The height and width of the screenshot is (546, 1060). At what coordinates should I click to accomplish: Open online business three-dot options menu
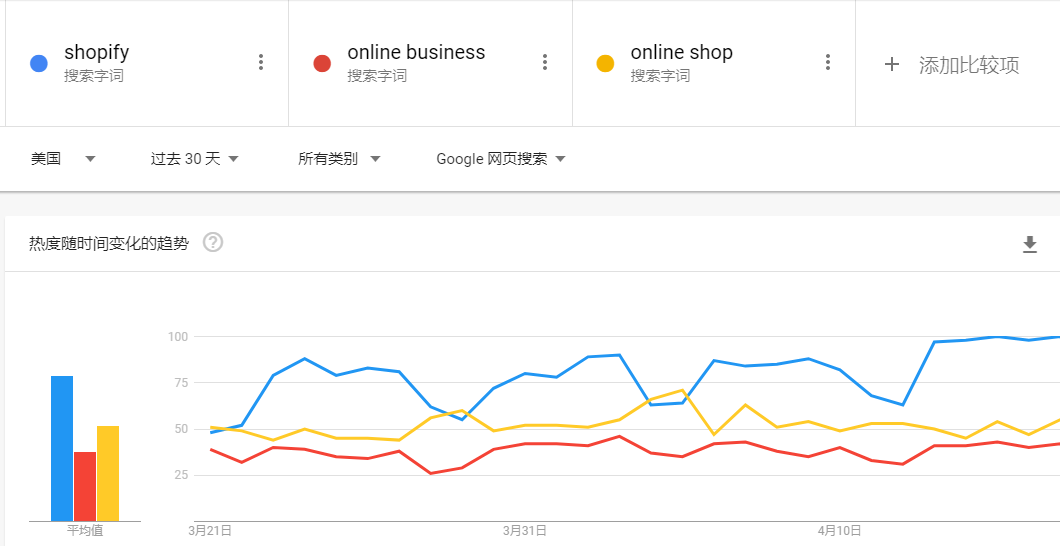[545, 63]
